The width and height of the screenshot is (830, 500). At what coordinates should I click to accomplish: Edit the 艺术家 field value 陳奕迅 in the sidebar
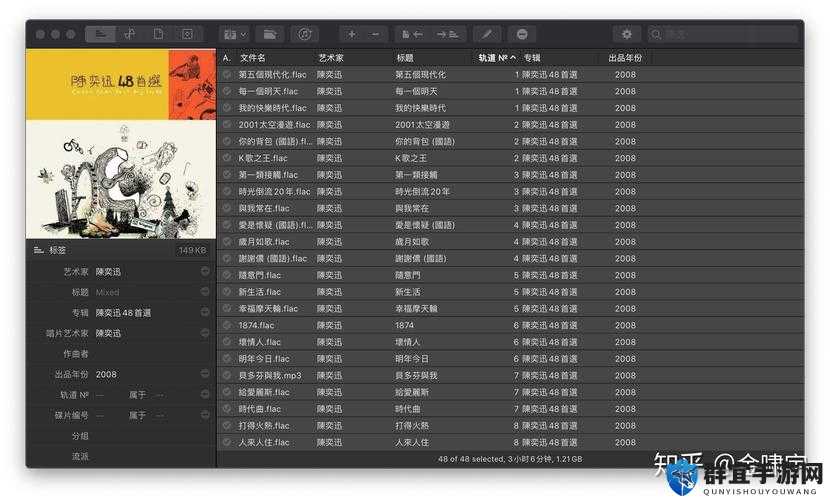109,271
